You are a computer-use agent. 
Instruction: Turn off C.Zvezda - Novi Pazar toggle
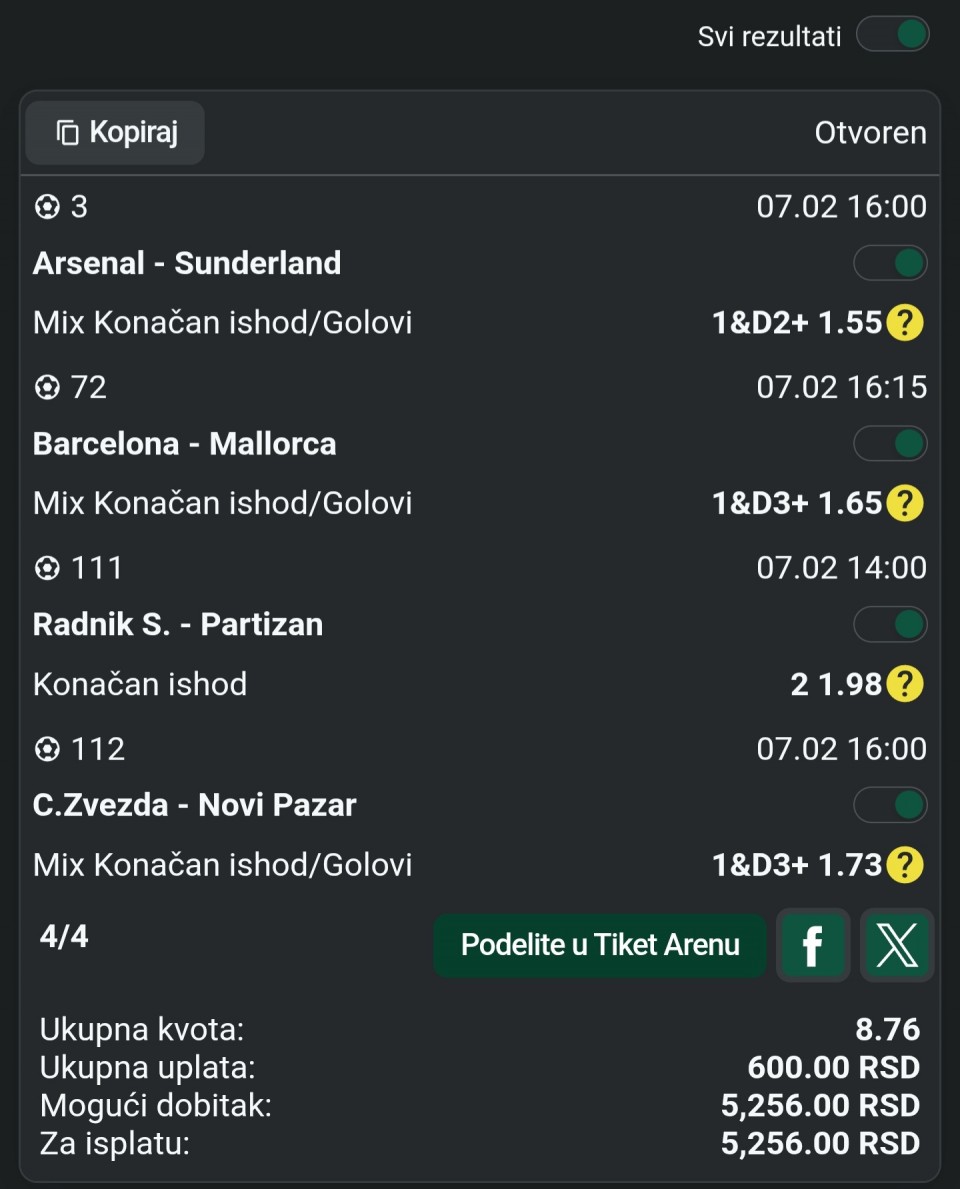pyautogui.click(x=890, y=805)
